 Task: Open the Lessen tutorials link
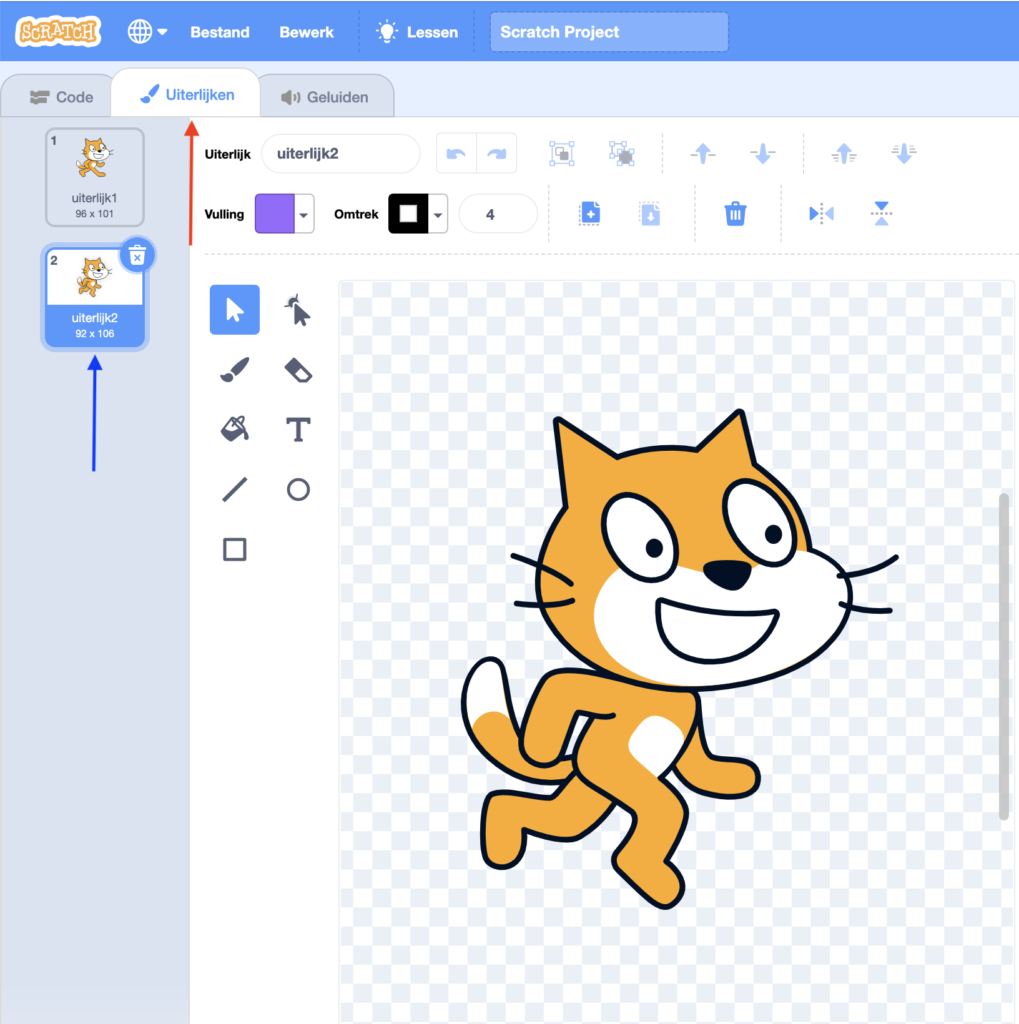pos(417,32)
